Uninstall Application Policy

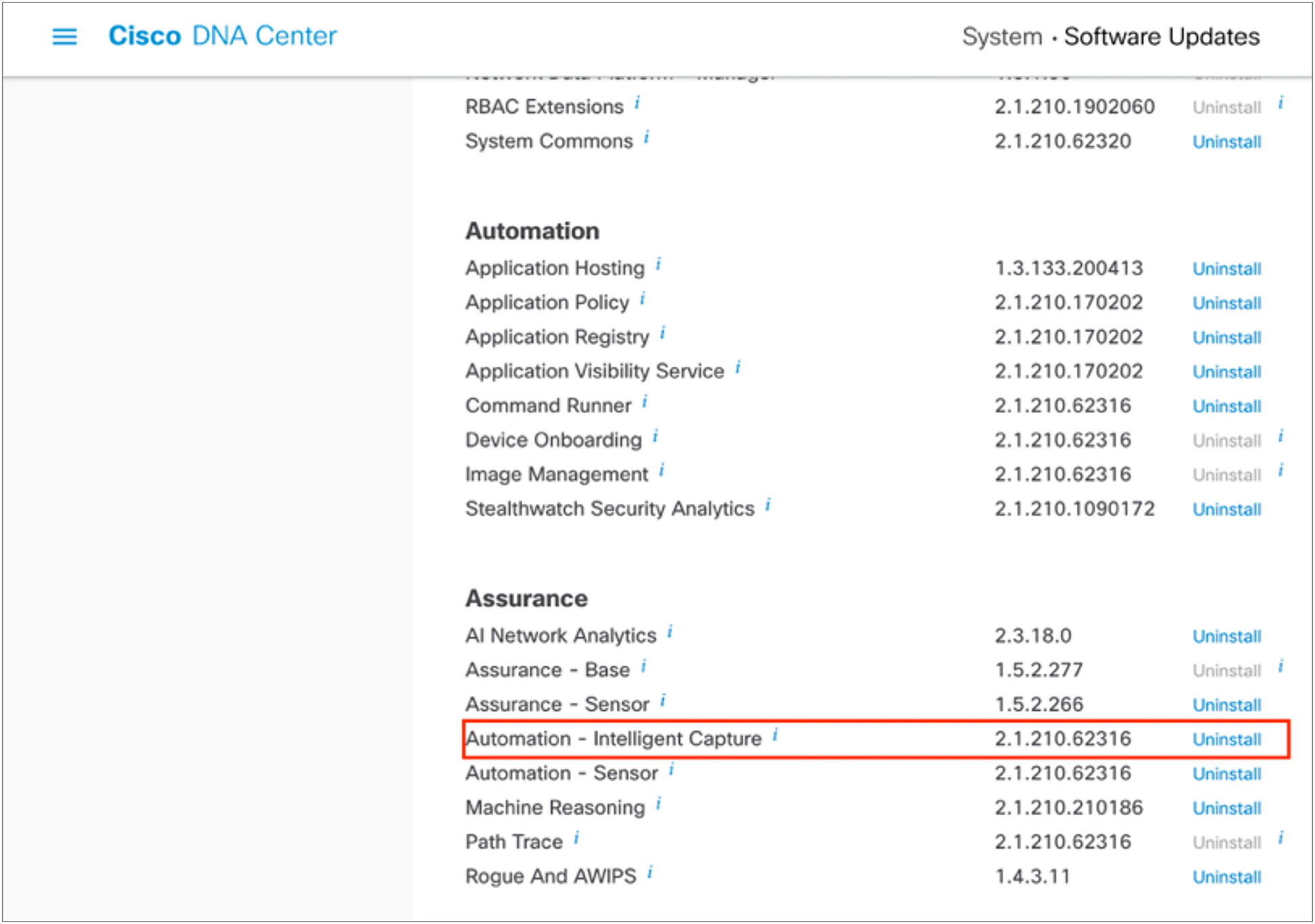click(1226, 303)
